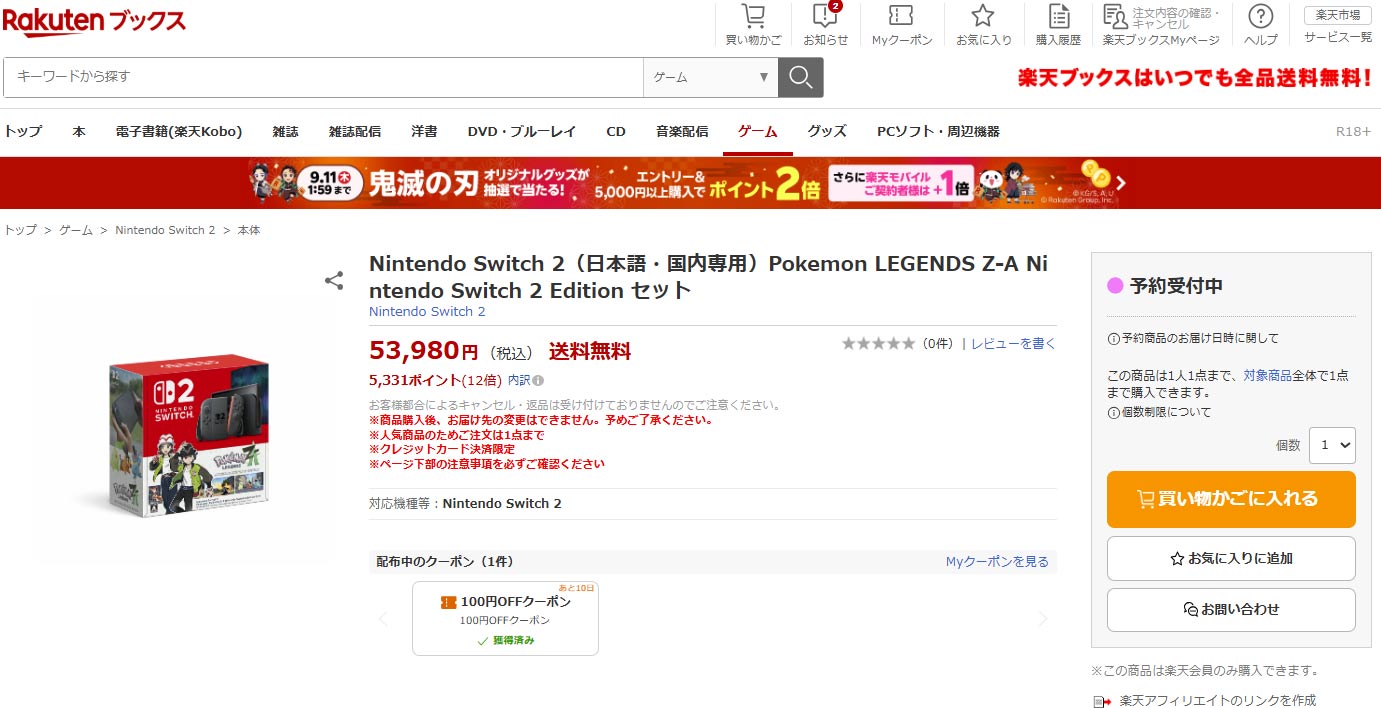Screen dimensions: 1381x708
Task: Click the キーワードから探す search field
Action: click(x=323, y=77)
